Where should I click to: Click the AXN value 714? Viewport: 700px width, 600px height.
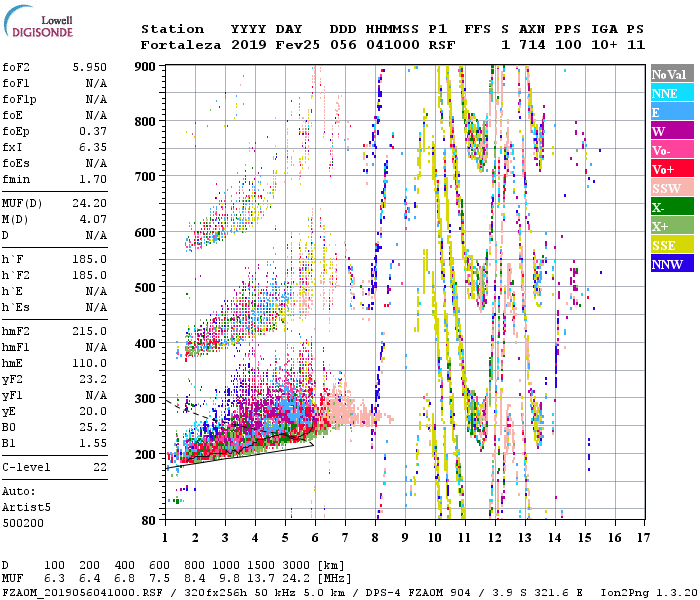532,45
